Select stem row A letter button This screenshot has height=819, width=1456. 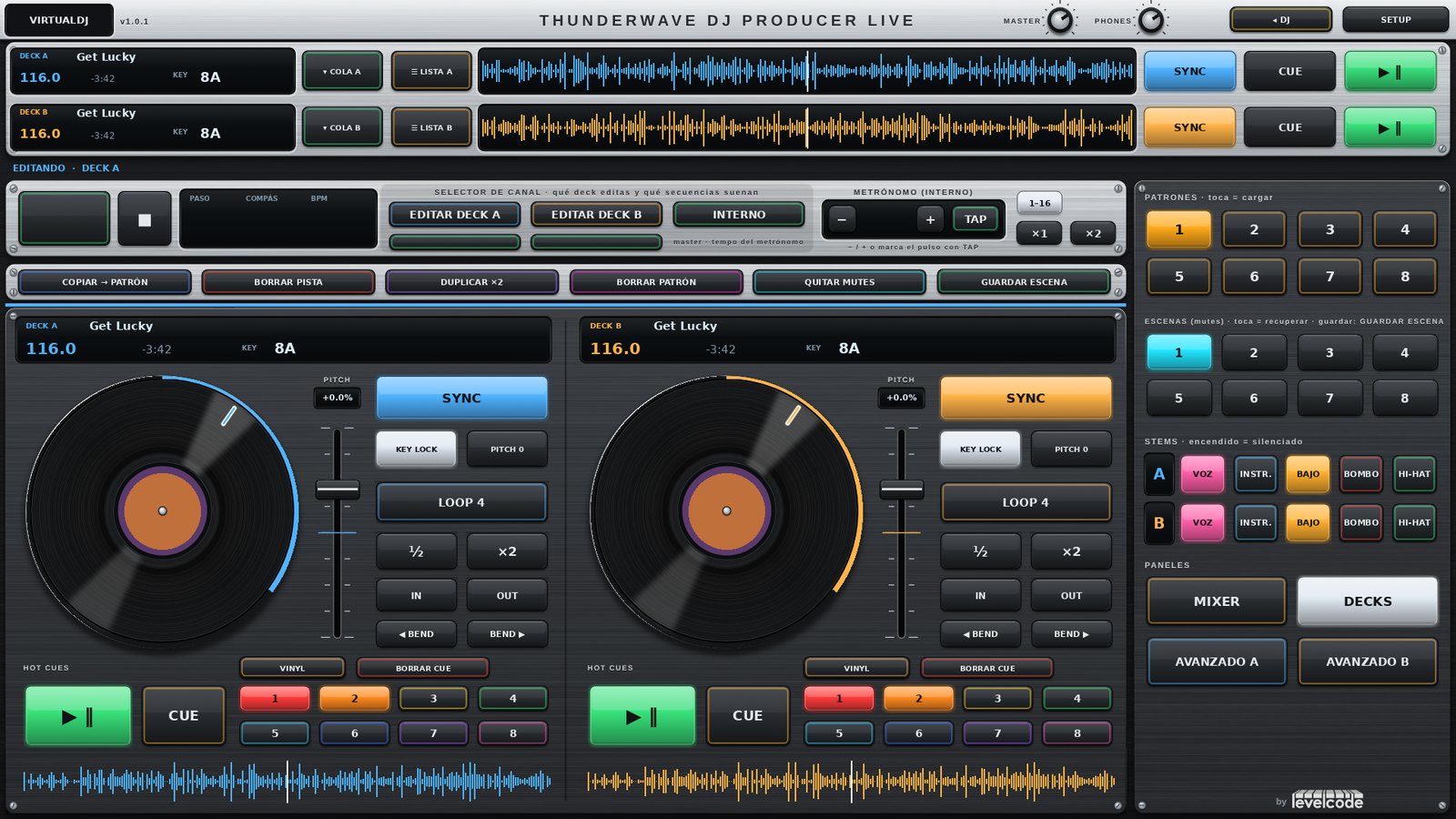click(1159, 474)
